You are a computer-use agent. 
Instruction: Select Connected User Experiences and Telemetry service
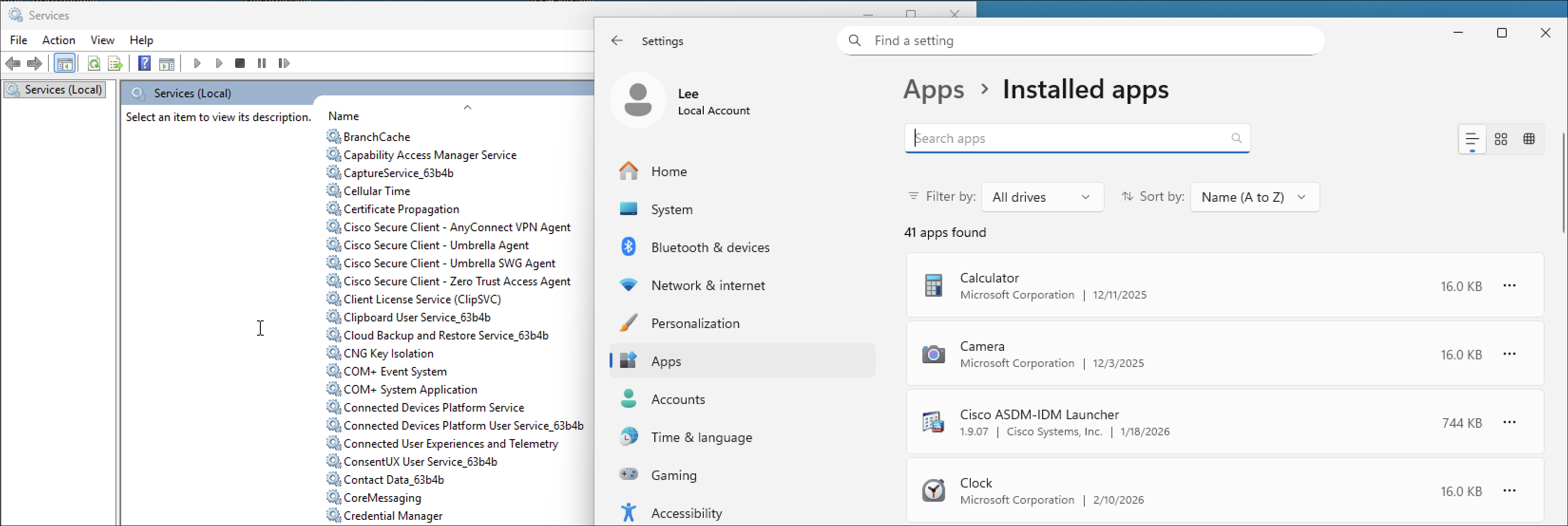coord(450,444)
